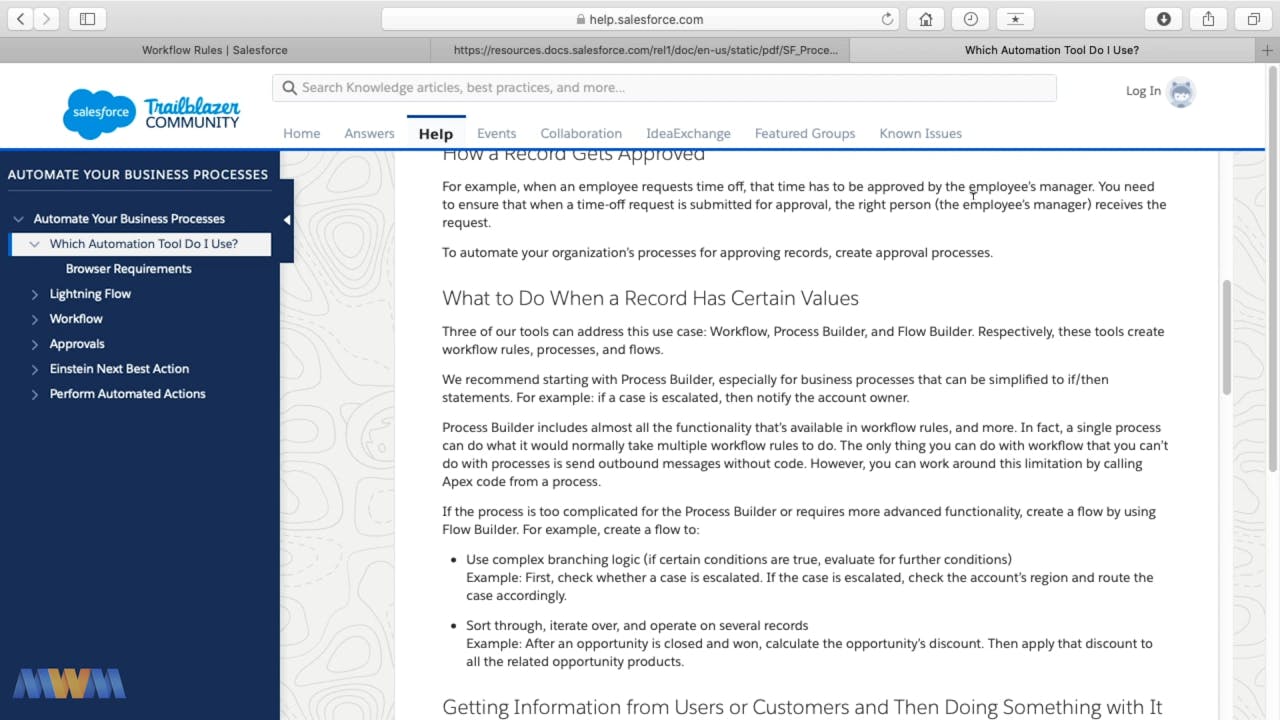This screenshot has height=720, width=1280.
Task: Click the Astro avatar icon
Action: (1181, 92)
